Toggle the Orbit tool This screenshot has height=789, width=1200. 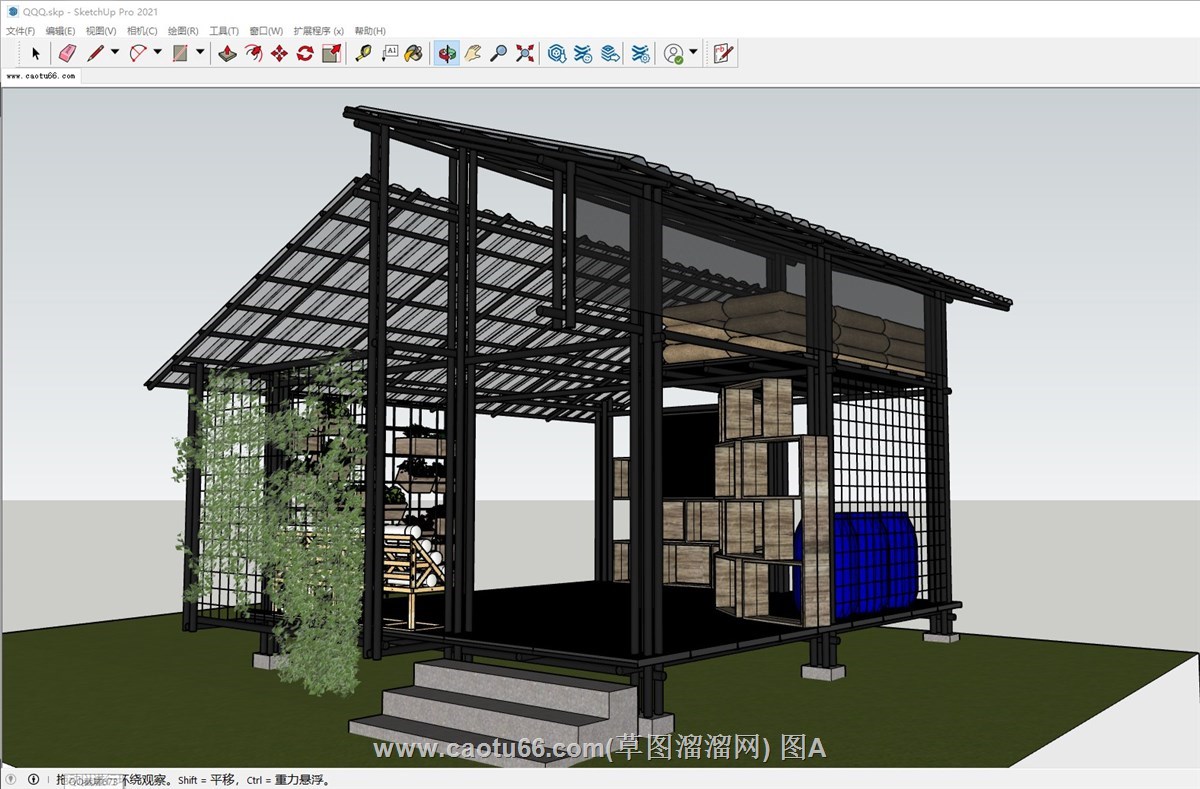pos(446,54)
